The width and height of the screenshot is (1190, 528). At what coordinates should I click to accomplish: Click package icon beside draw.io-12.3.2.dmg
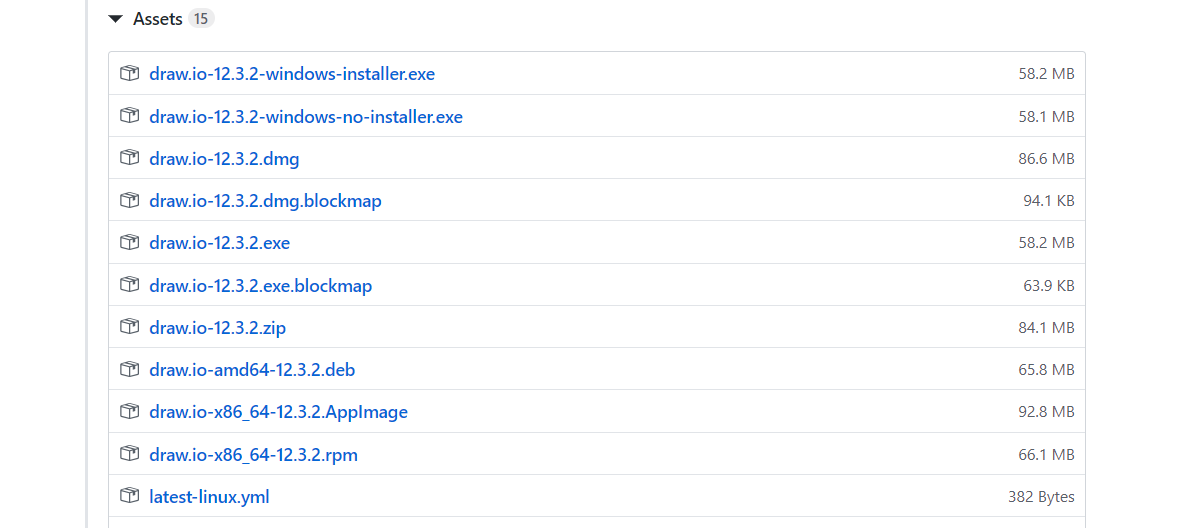(x=130, y=159)
